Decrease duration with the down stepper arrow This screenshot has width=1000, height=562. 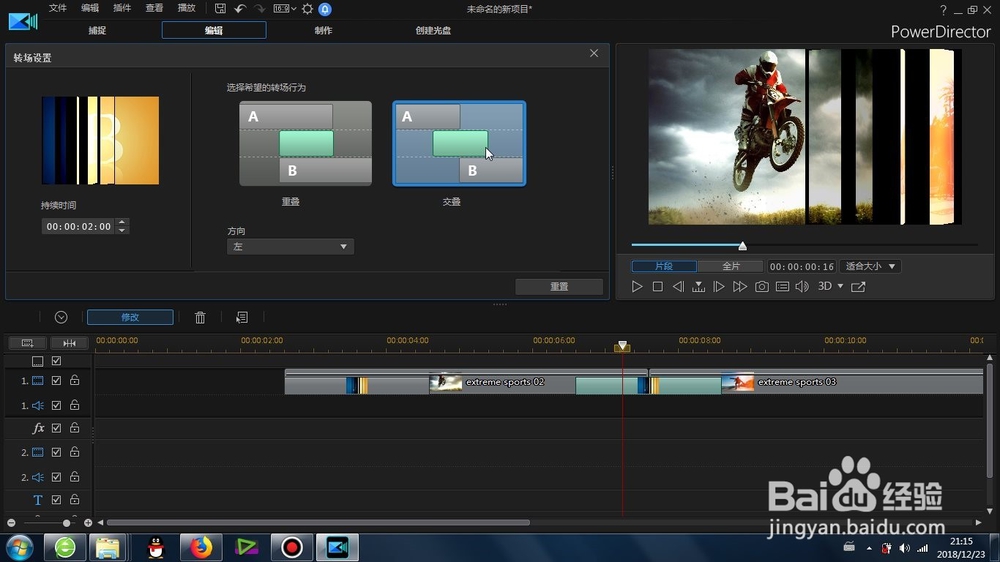(x=122, y=230)
